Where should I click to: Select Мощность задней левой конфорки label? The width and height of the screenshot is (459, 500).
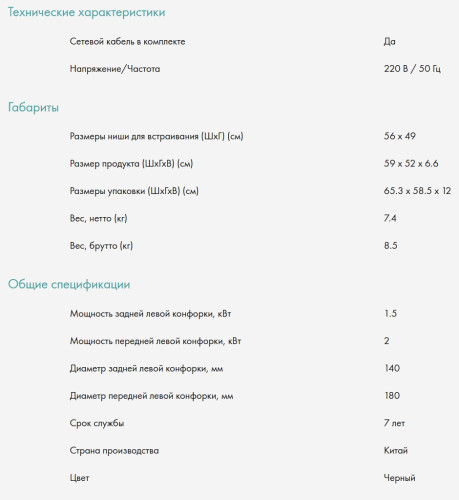pos(151,314)
